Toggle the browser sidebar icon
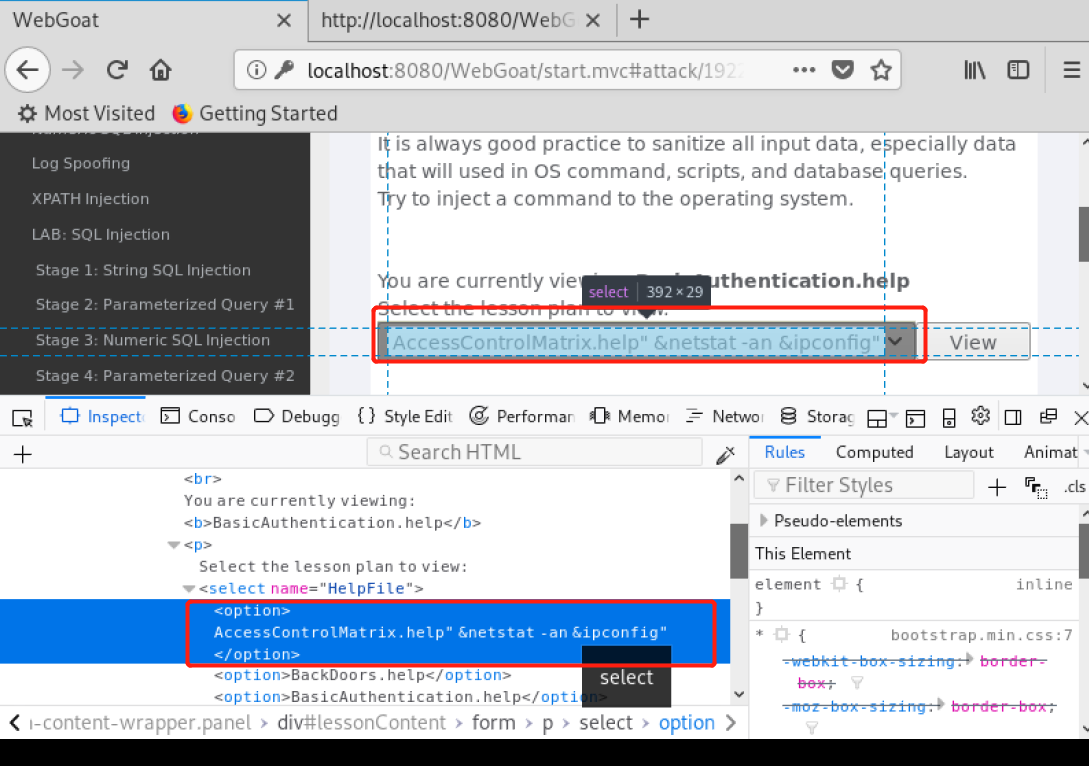 click(1018, 70)
